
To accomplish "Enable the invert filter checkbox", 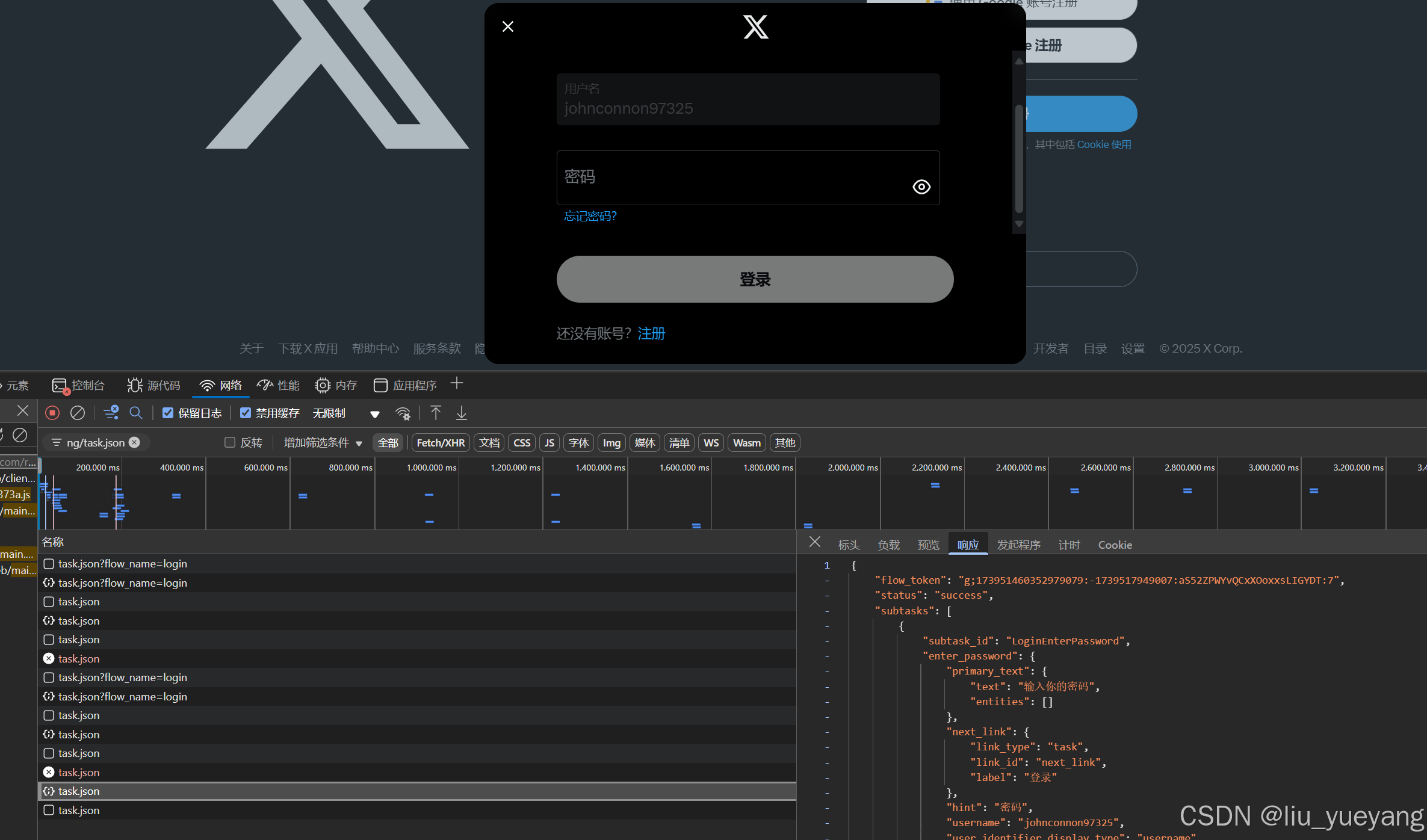I will pos(229,442).
